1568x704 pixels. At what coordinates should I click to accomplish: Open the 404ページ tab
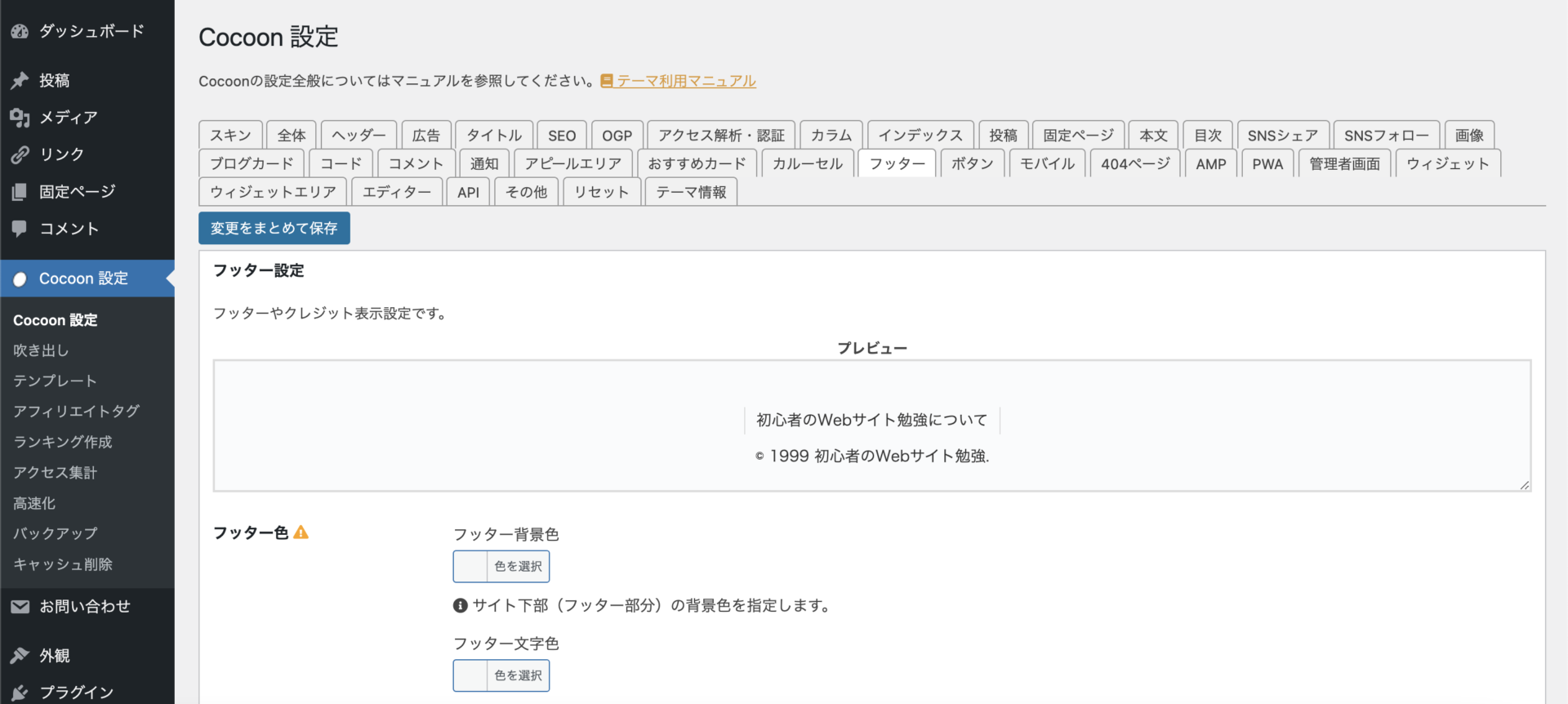click(1136, 163)
